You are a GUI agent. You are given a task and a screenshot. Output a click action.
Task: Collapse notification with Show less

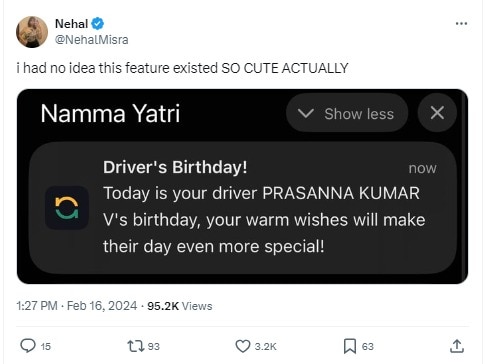click(x=347, y=113)
